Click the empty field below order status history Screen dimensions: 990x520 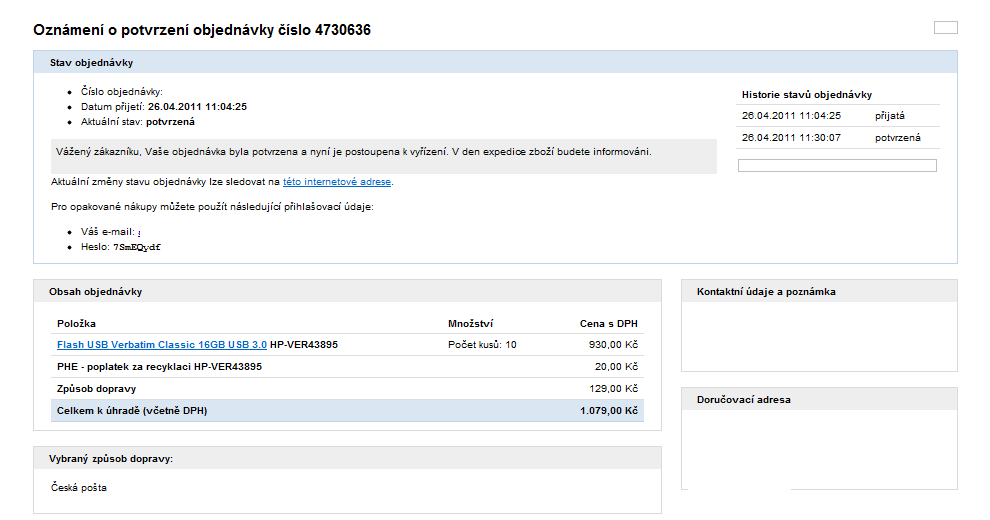pyautogui.click(x=836, y=166)
